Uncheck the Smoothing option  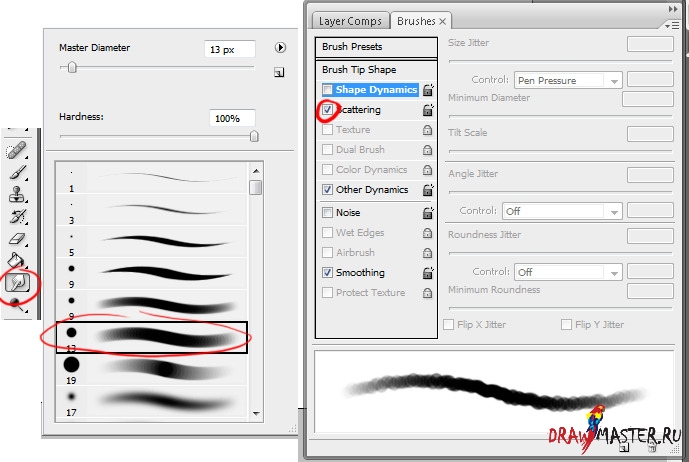tap(327, 273)
